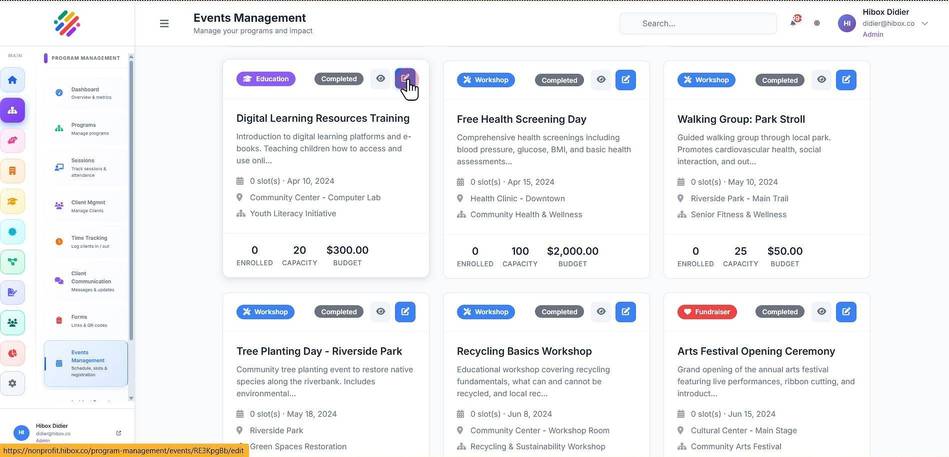Open Free Health Screening Day title
This screenshot has height=457, width=949.
coord(521,119)
